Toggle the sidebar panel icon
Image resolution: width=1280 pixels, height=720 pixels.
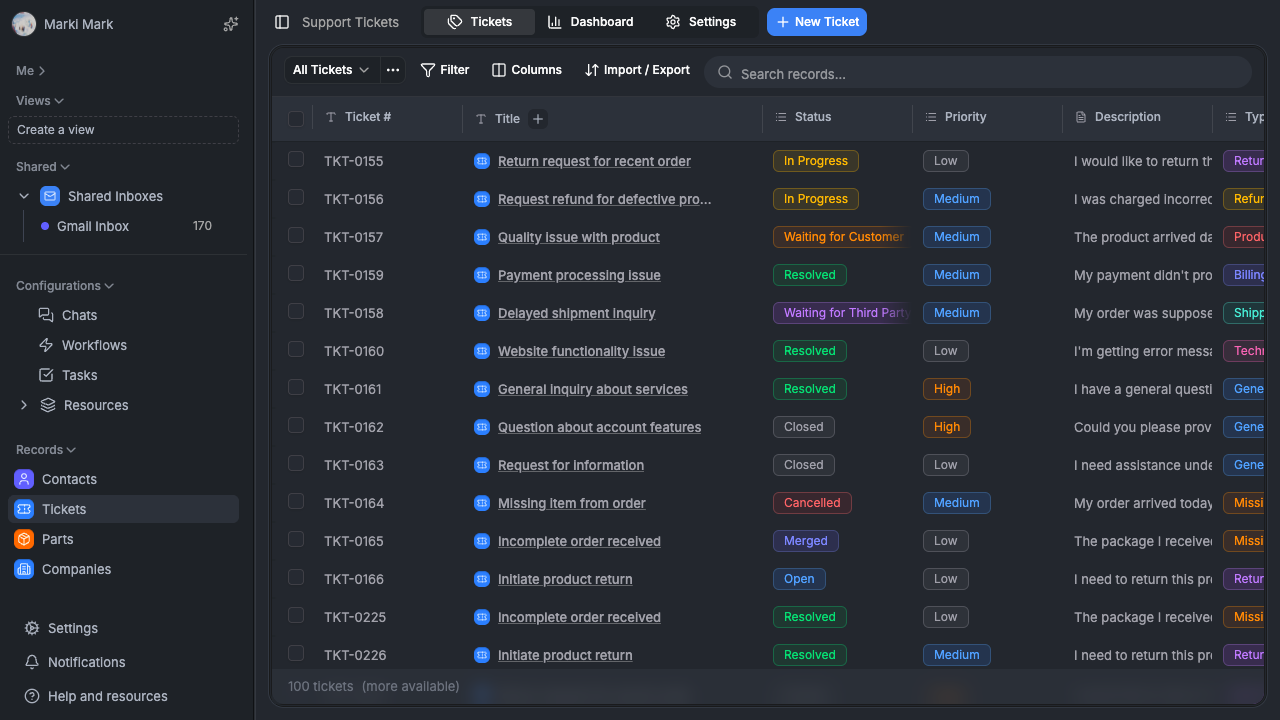pos(282,22)
